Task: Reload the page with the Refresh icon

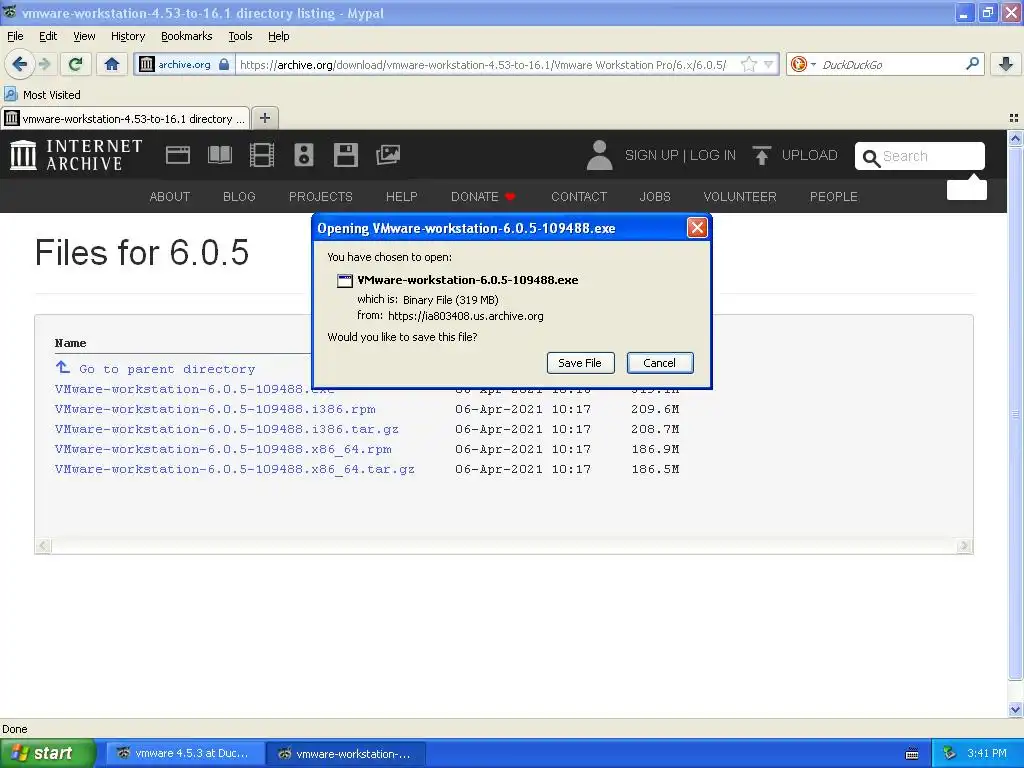Action: point(76,64)
